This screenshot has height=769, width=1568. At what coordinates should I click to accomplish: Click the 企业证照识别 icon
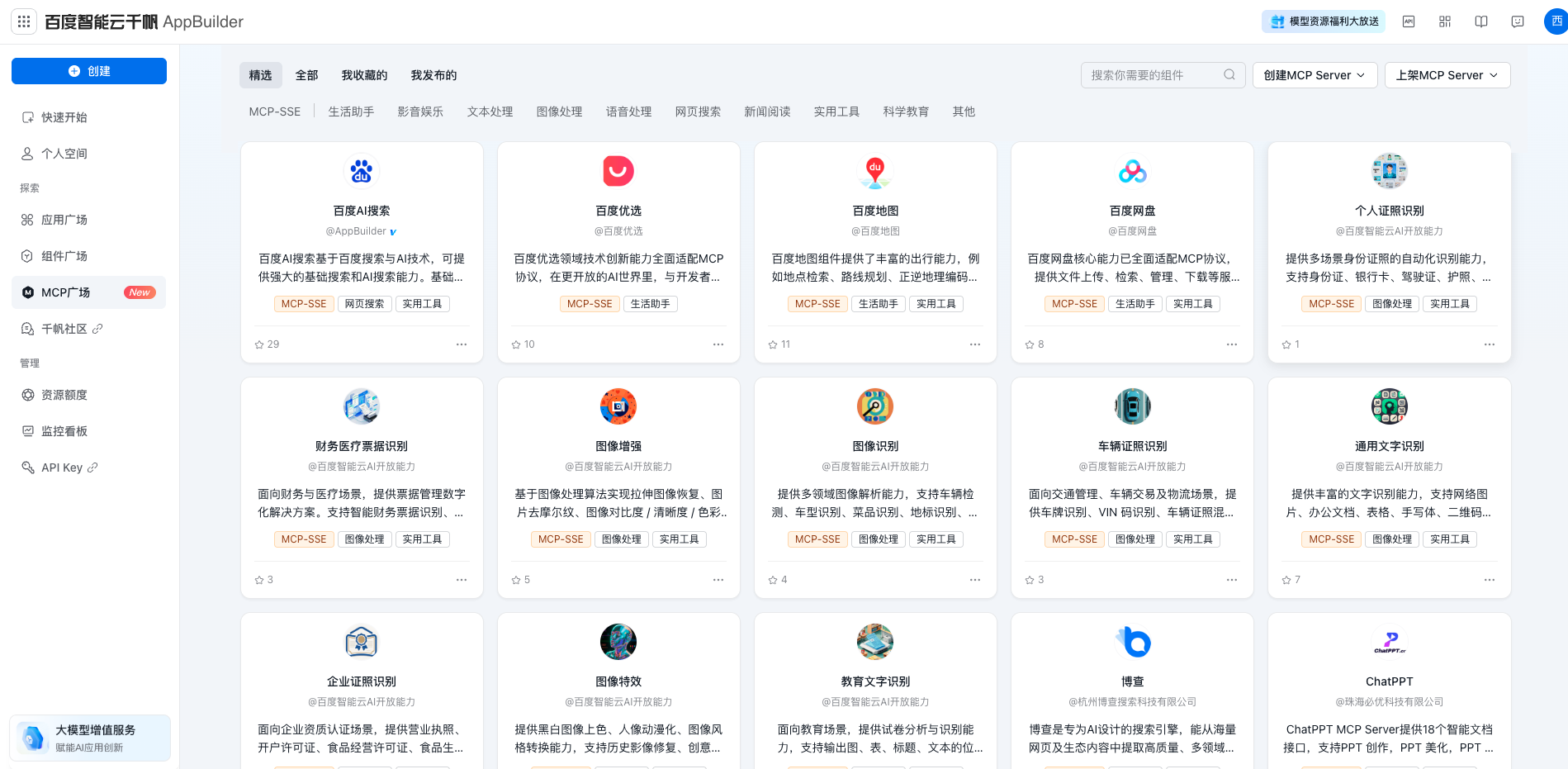pos(362,642)
